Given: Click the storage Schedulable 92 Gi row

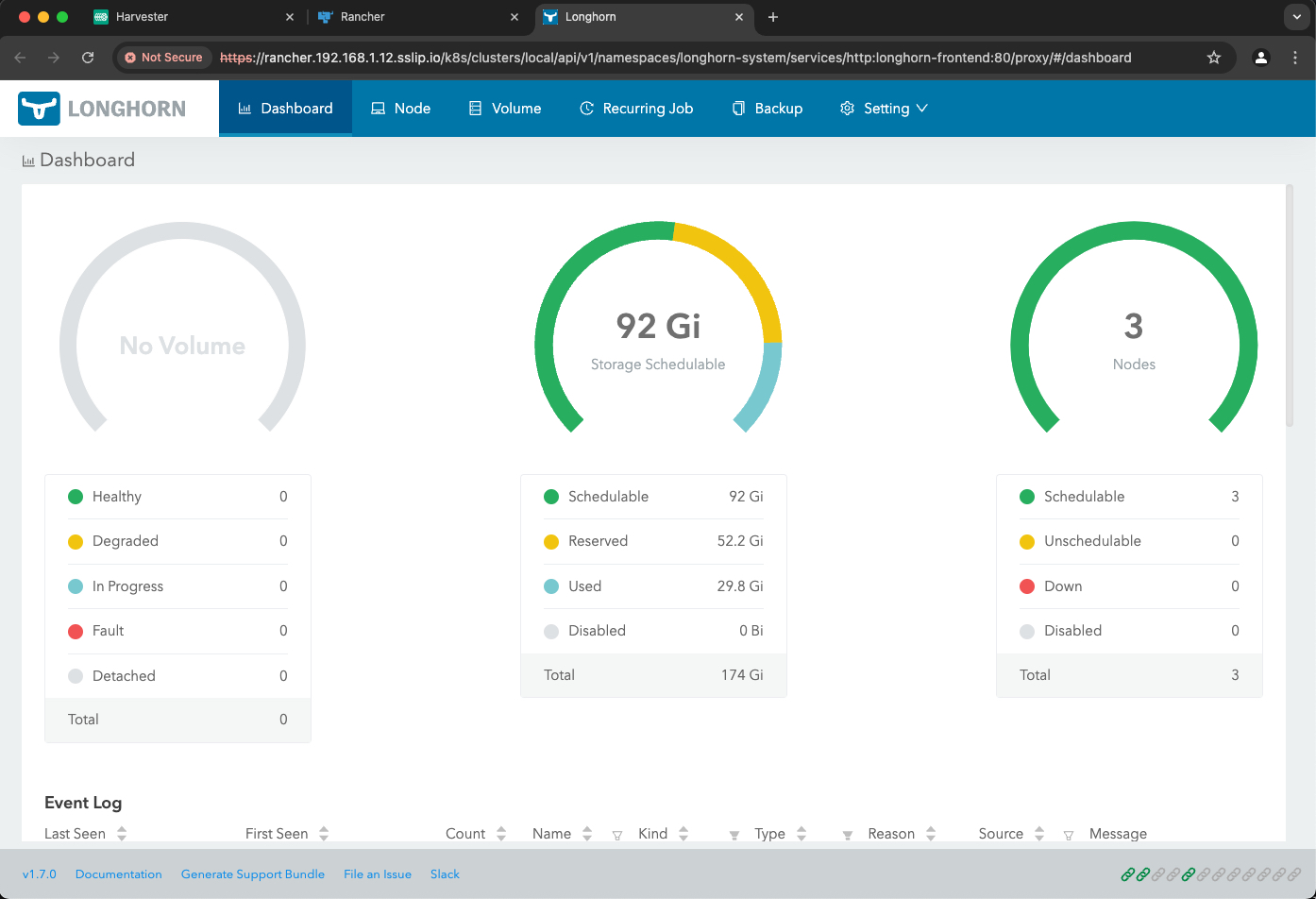Looking at the screenshot, I should [x=653, y=497].
